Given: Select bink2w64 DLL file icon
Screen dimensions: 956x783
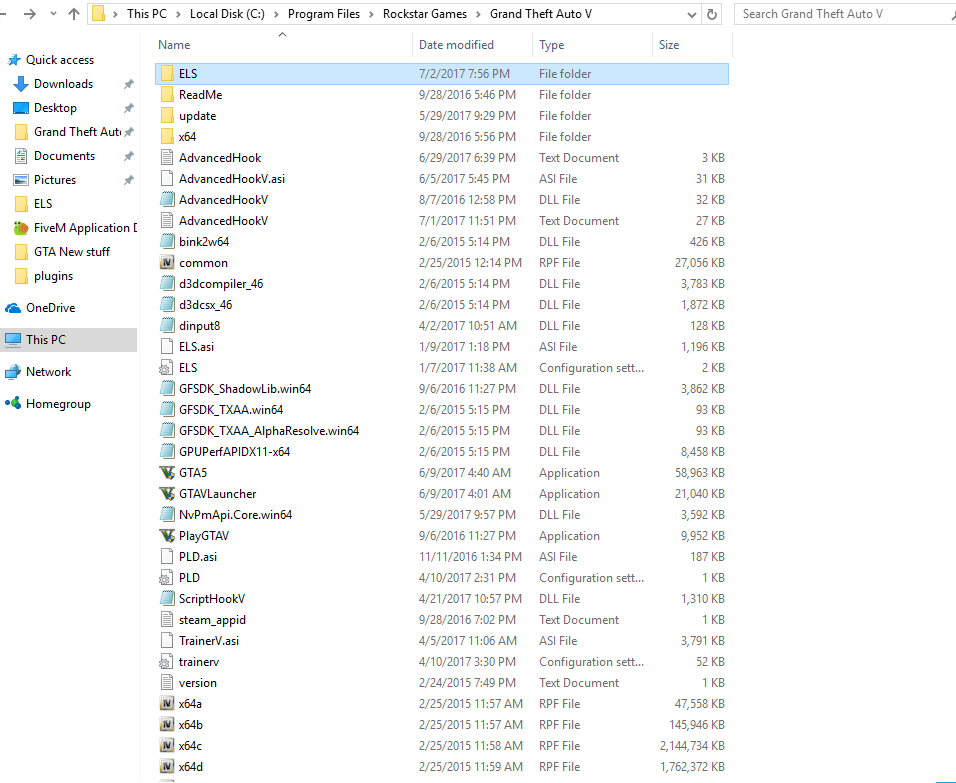Looking at the screenshot, I should coord(167,242).
